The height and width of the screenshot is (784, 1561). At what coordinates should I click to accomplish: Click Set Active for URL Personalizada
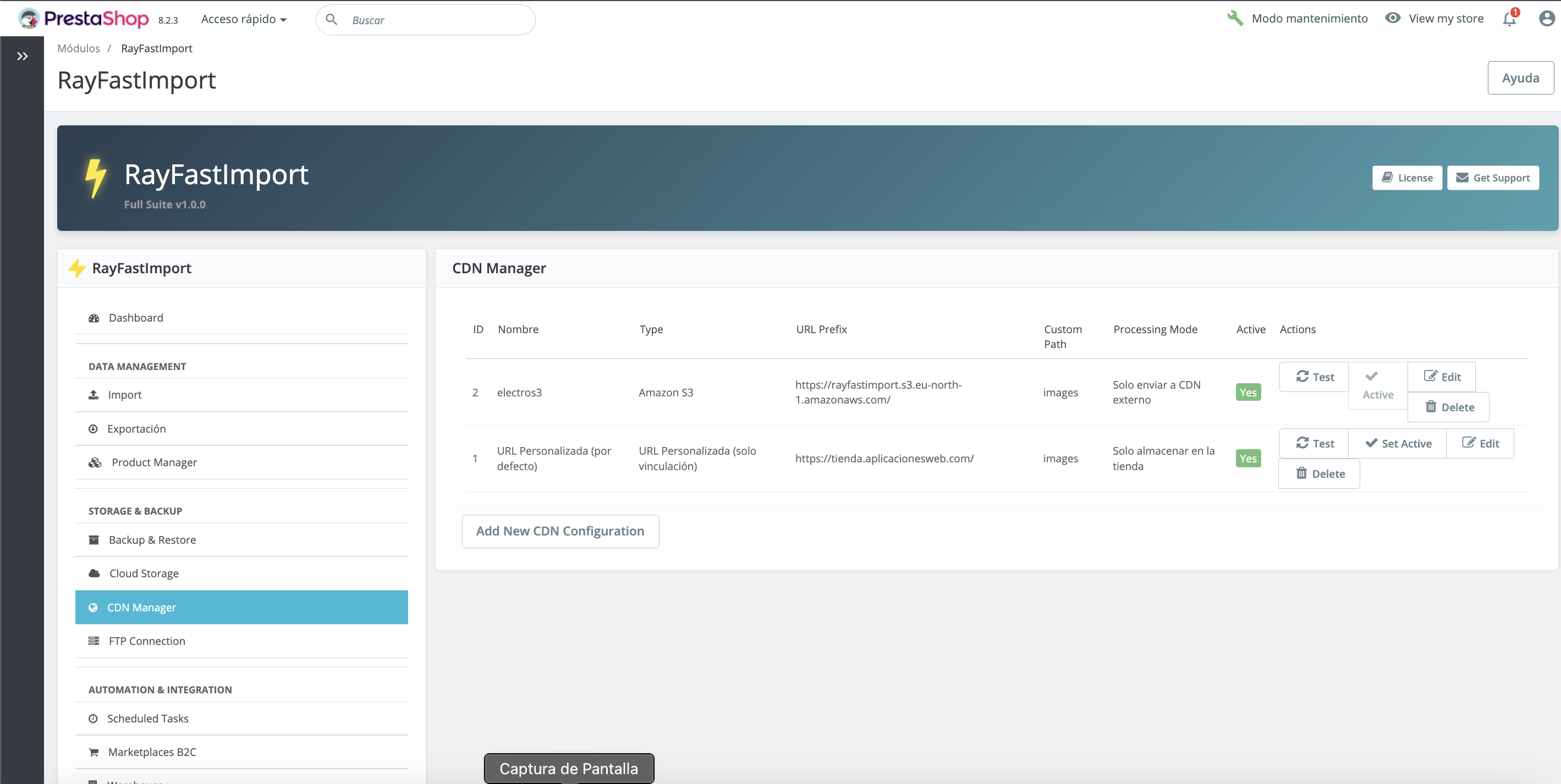(1398, 443)
